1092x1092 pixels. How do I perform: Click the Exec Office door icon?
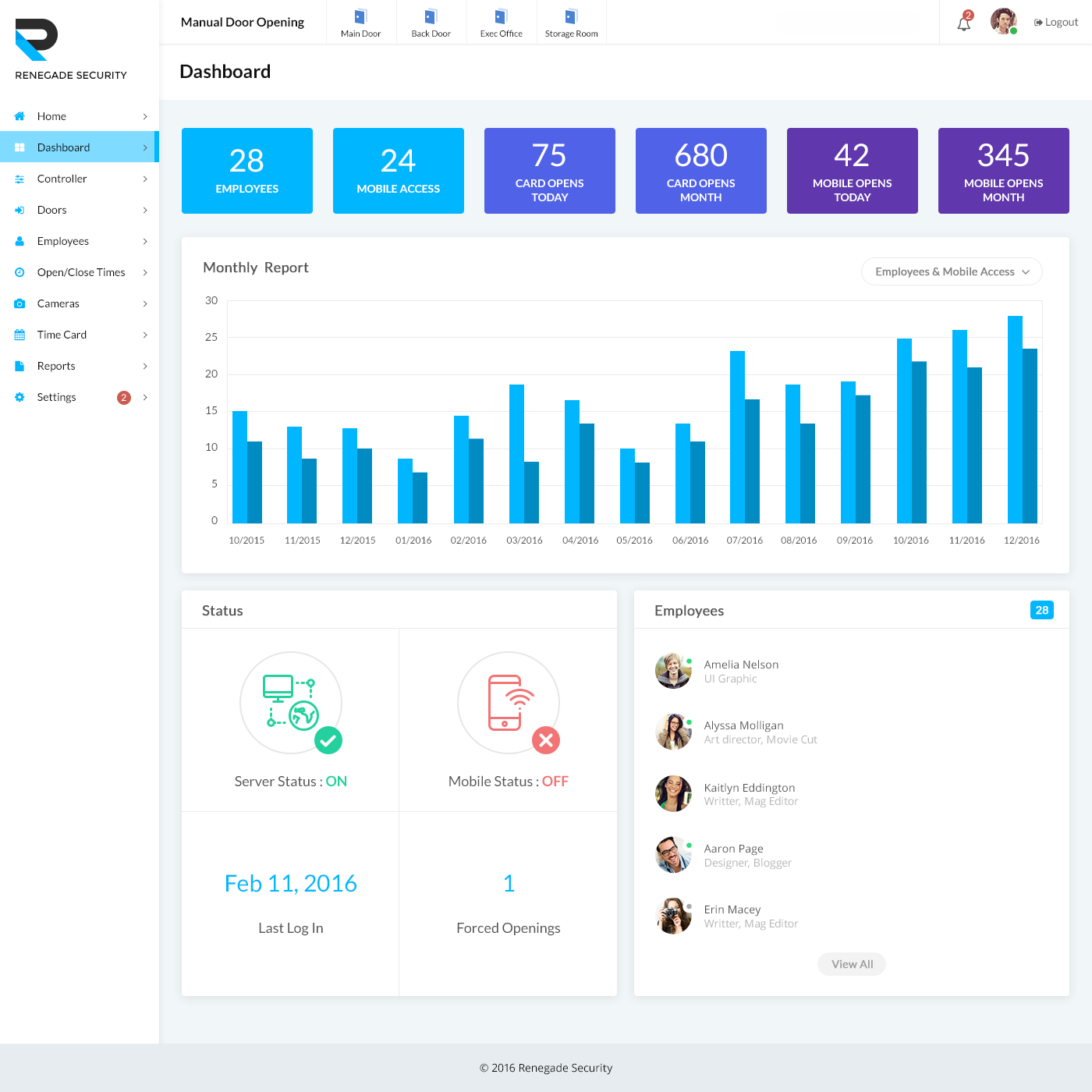(x=500, y=19)
